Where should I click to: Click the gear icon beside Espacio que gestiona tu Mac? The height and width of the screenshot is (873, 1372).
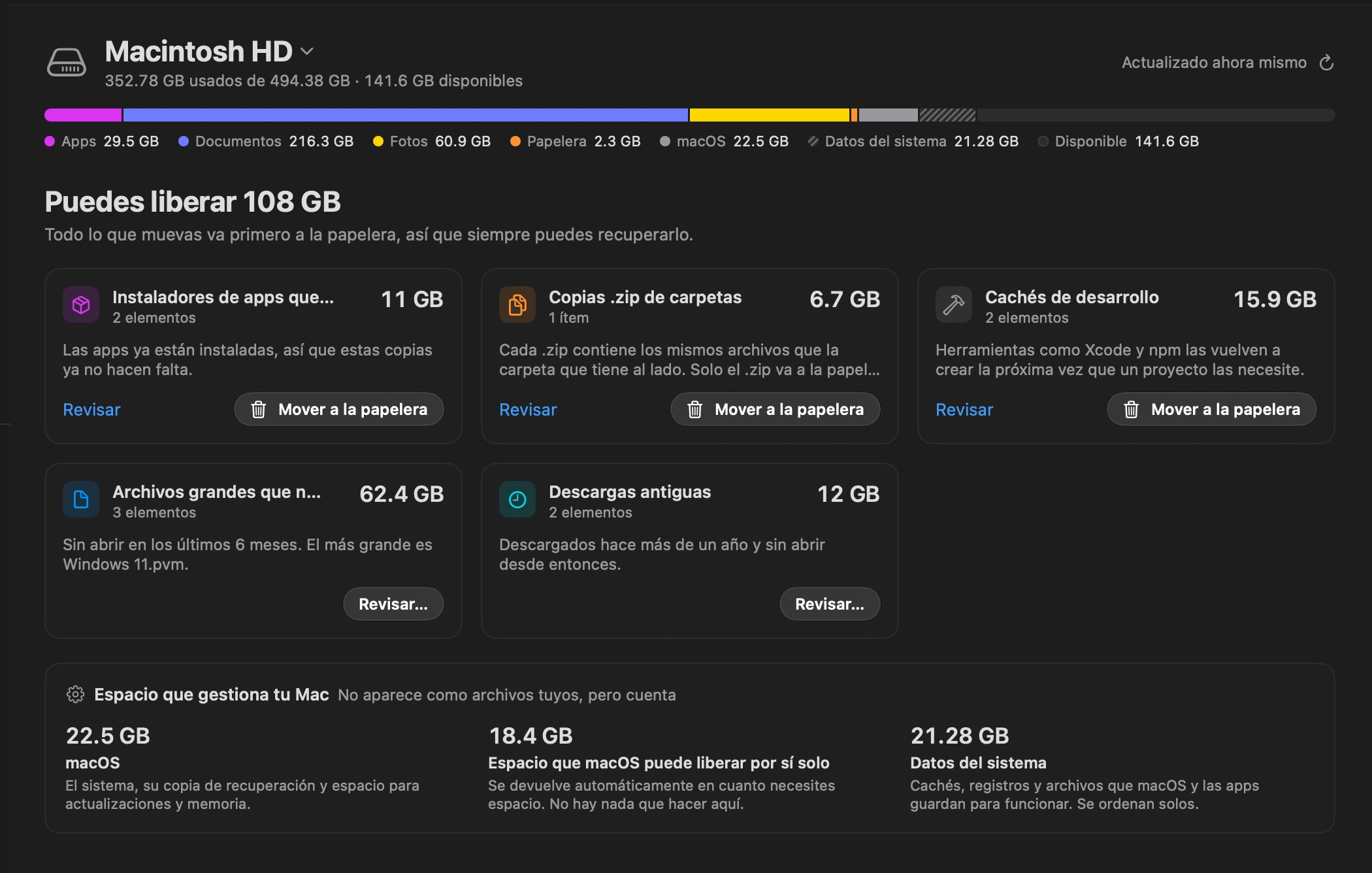(76, 694)
